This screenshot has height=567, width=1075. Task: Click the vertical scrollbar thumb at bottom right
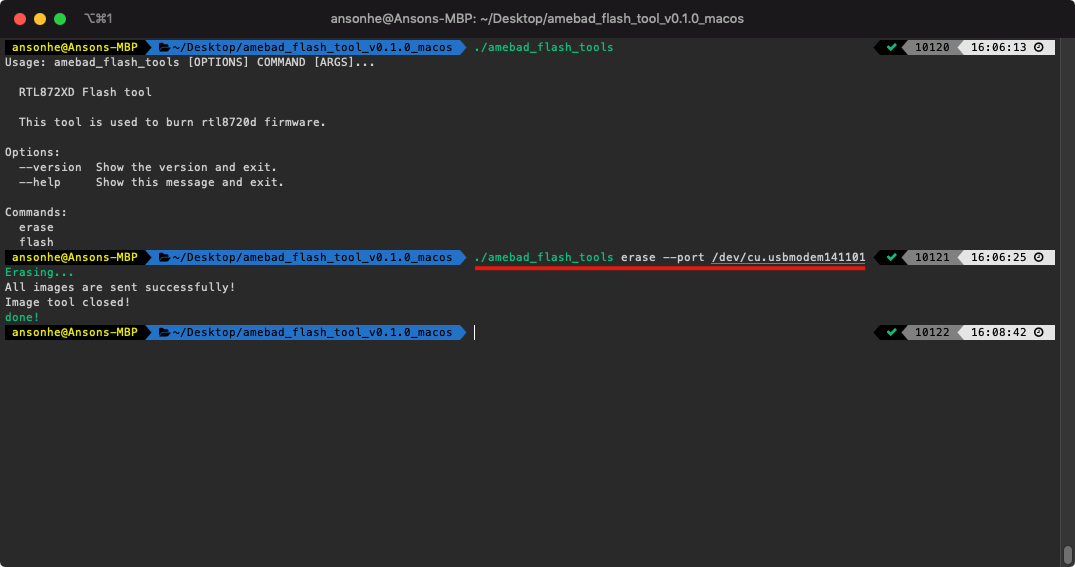(x=1067, y=553)
